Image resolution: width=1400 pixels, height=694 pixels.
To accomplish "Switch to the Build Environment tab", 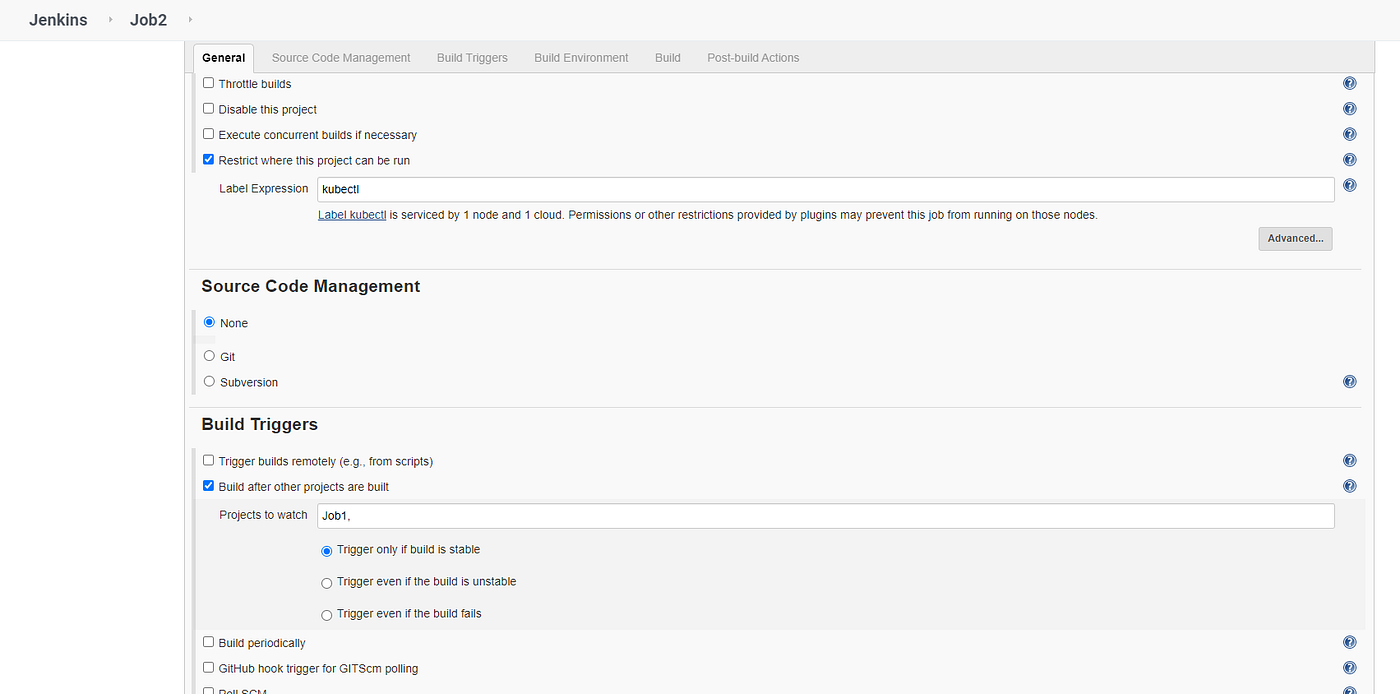I will point(581,57).
